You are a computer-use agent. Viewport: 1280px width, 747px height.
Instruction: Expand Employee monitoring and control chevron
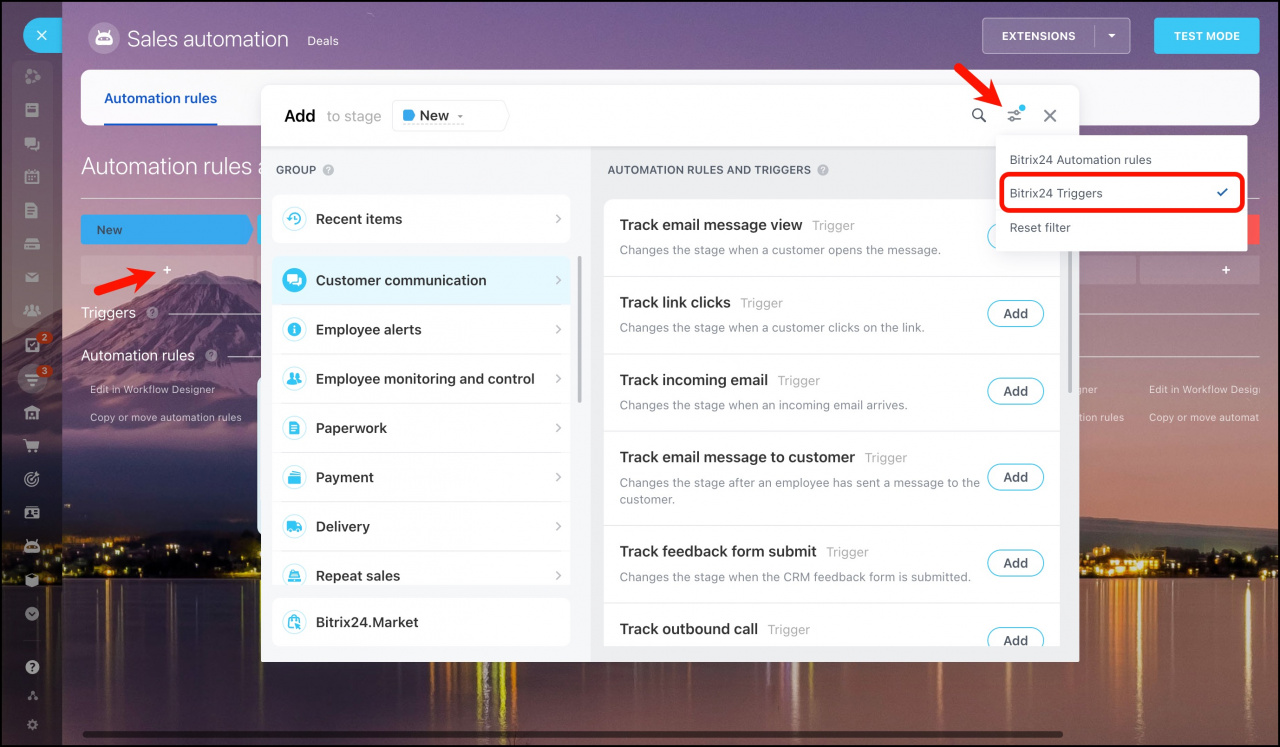click(558, 379)
